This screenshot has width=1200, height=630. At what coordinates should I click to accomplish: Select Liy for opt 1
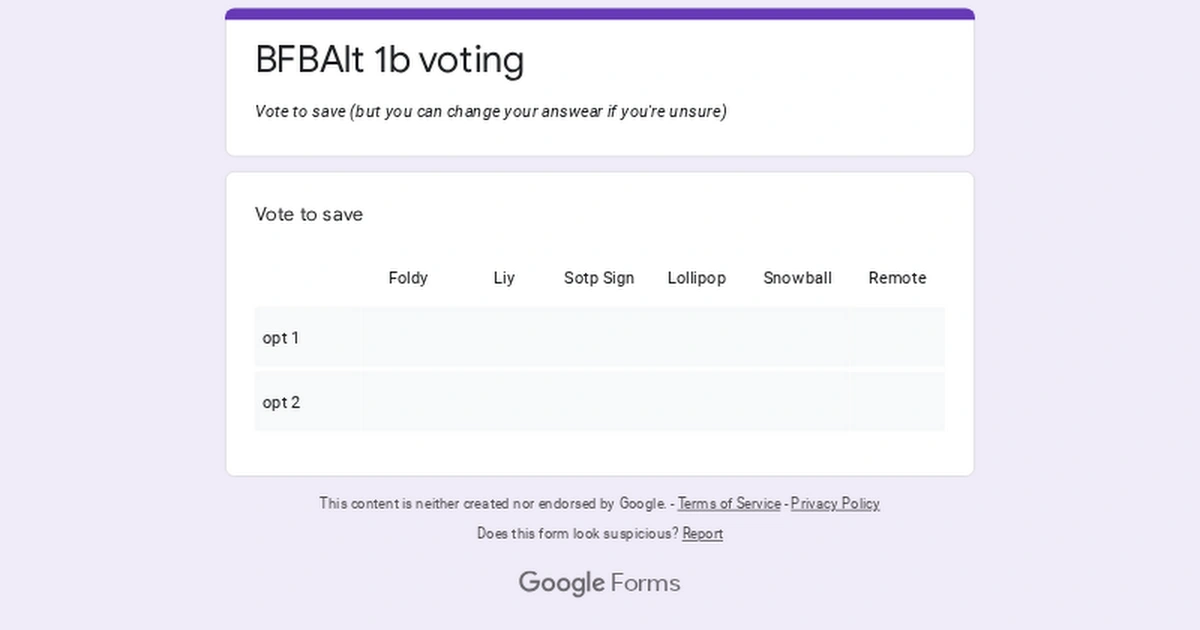pyautogui.click(x=503, y=338)
